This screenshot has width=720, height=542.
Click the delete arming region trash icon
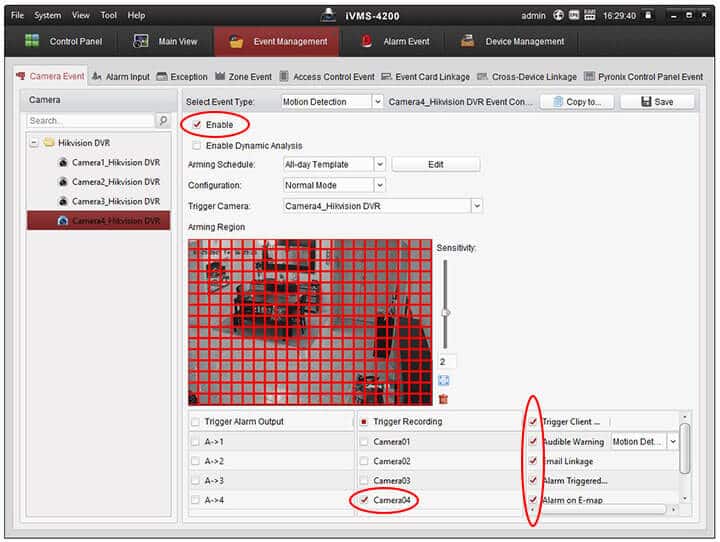[x=444, y=398]
